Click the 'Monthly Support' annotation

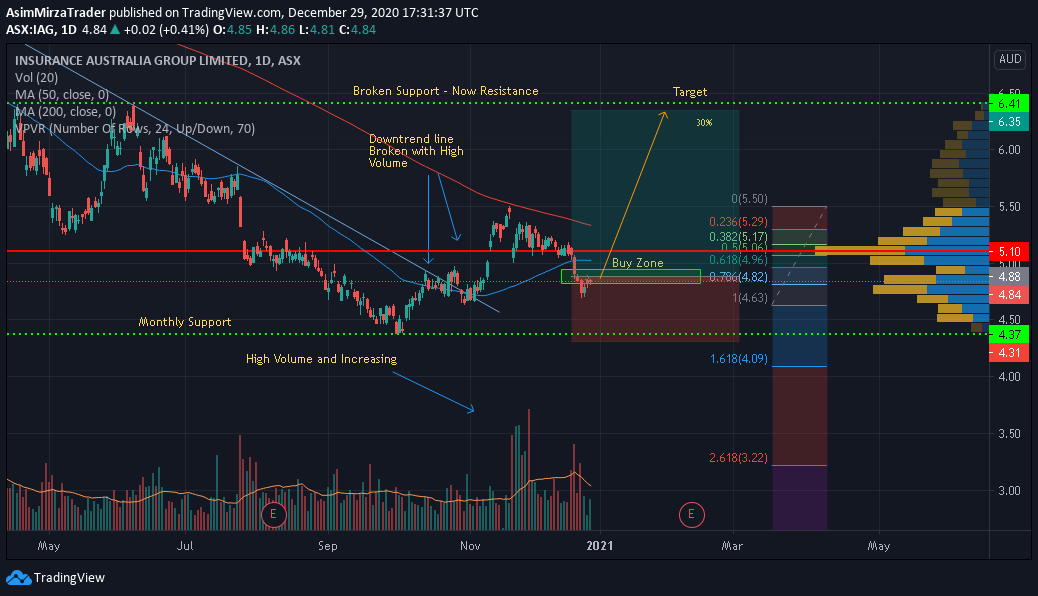[x=185, y=322]
